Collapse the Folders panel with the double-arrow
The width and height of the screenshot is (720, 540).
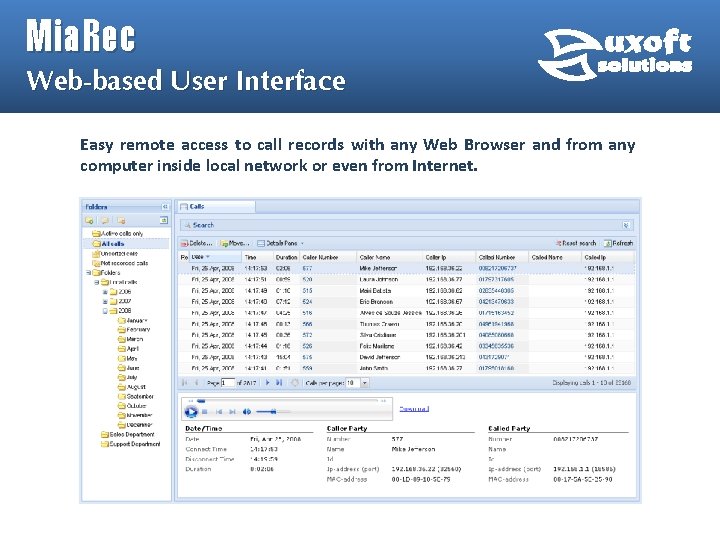[x=165, y=207]
